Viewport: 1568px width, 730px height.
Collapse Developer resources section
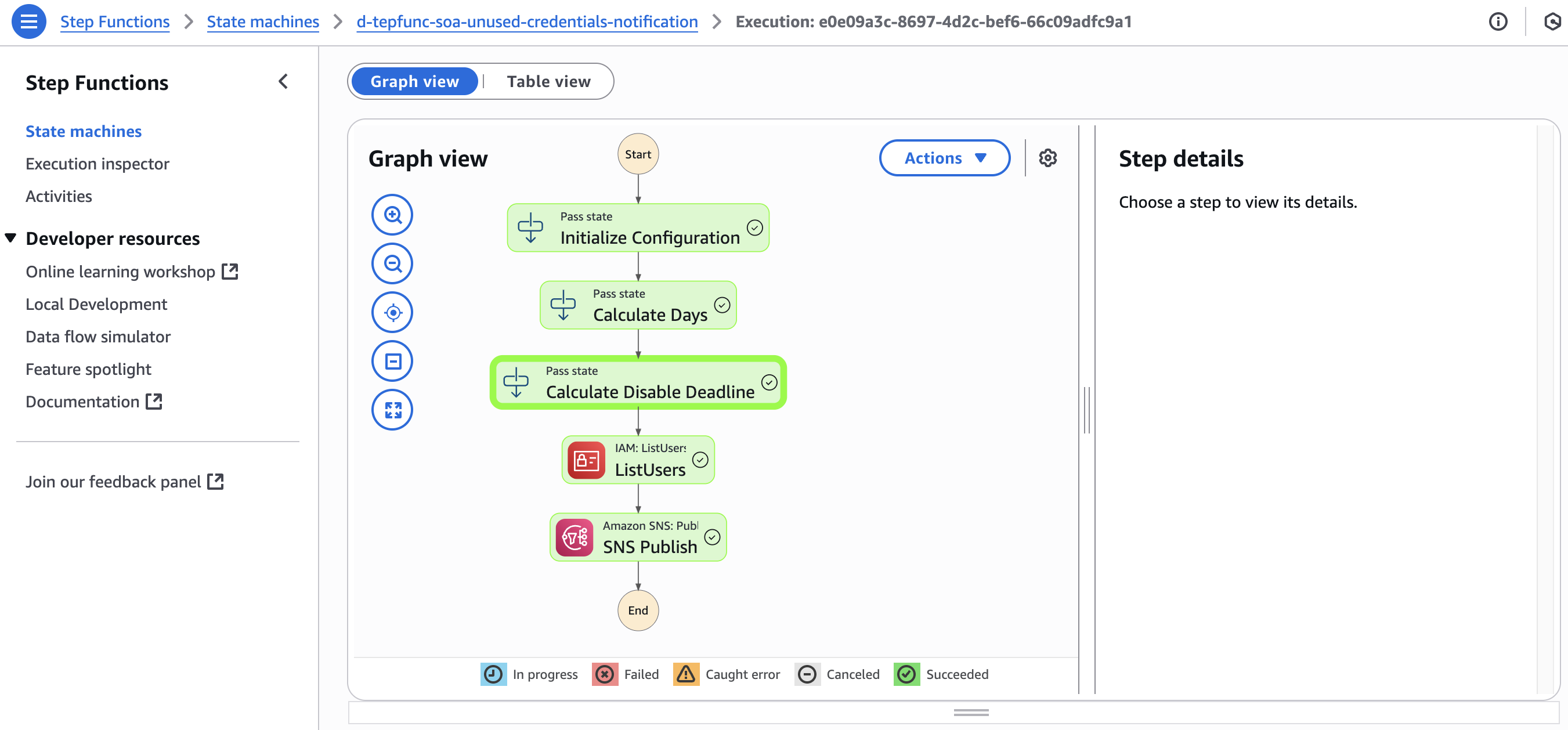pos(10,238)
